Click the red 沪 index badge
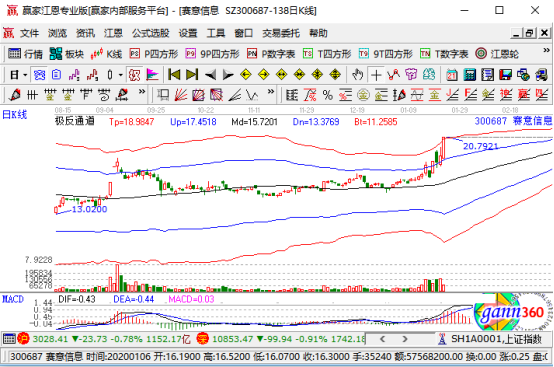 (23, 339)
